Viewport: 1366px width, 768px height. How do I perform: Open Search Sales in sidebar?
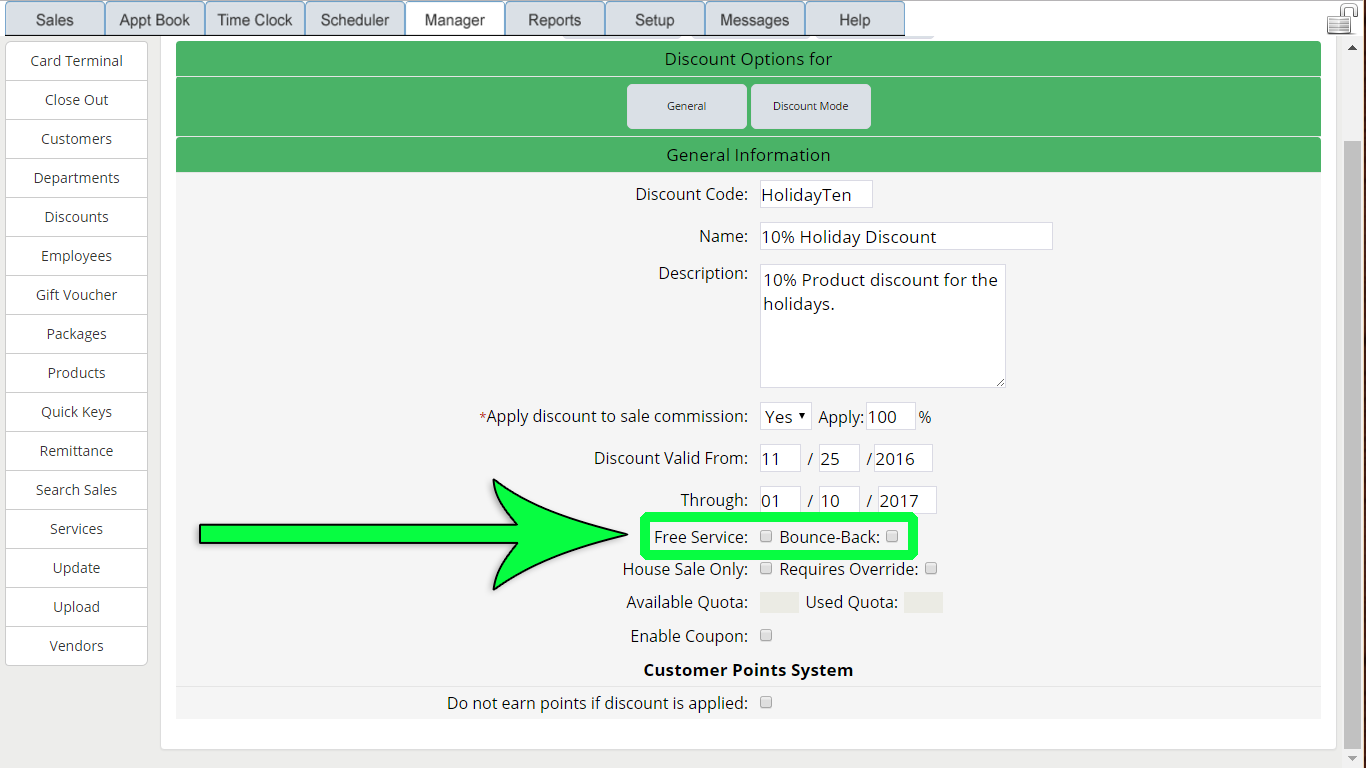tap(76, 490)
